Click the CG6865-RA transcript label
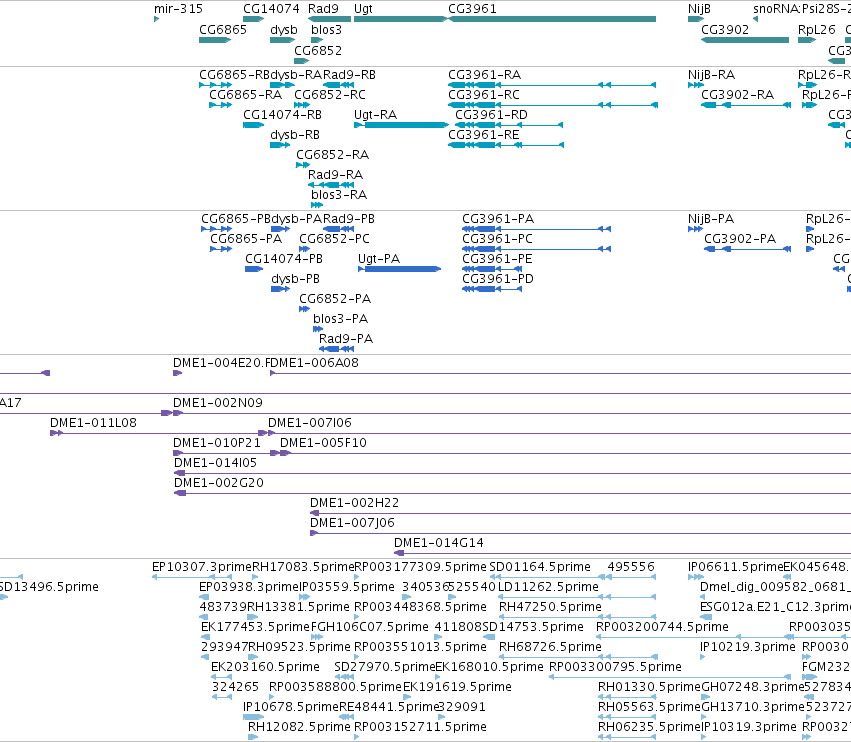This screenshot has height=742, width=851. 245,94
